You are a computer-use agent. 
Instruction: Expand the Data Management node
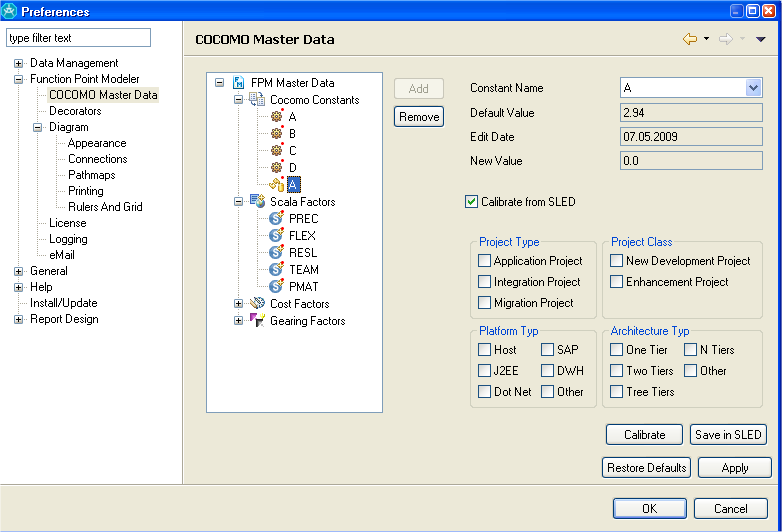pyautogui.click(x=18, y=63)
